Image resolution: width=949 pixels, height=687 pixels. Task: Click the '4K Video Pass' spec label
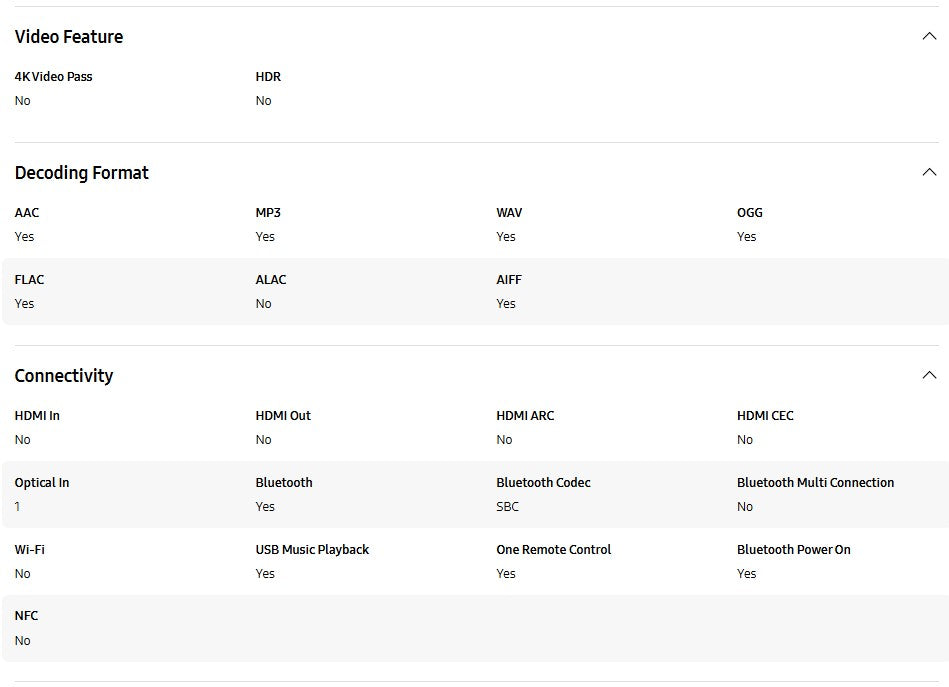[53, 77]
